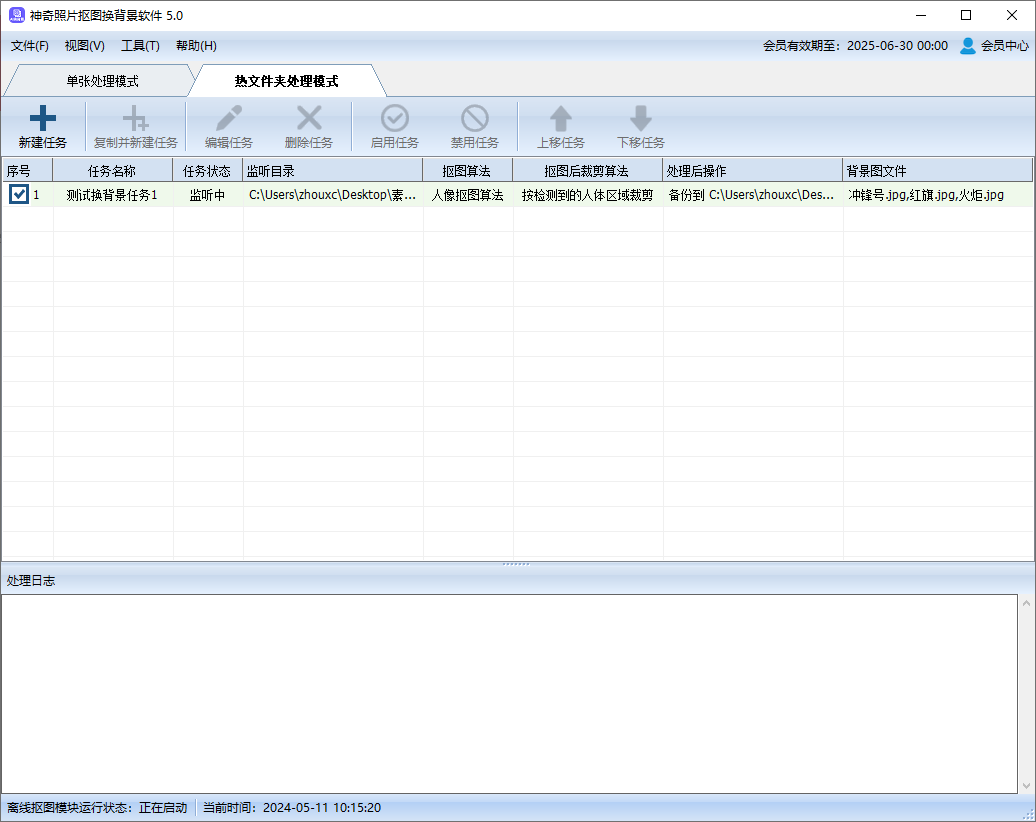The width and height of the screenshot is (1036, 822).
Task: Select the 冲锋号.jpg,红旗.jpg,火炬.jpg cell
Action: click(x=938, y=195)
